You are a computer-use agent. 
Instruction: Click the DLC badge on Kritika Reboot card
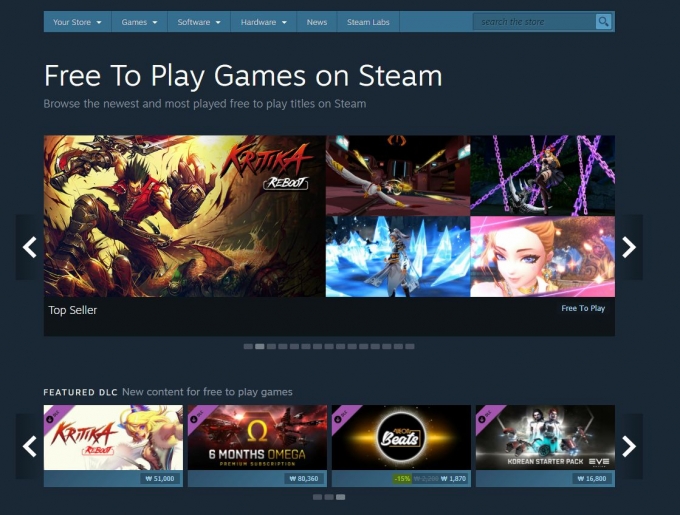pos(53,415)
